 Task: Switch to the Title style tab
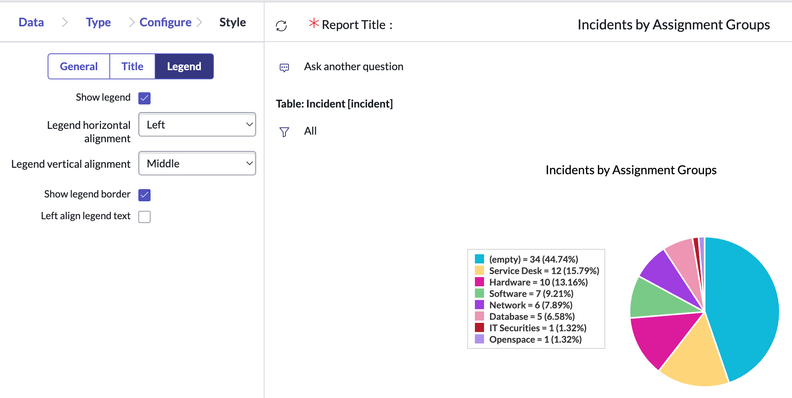pyautogui.click(x=132, y=66)
